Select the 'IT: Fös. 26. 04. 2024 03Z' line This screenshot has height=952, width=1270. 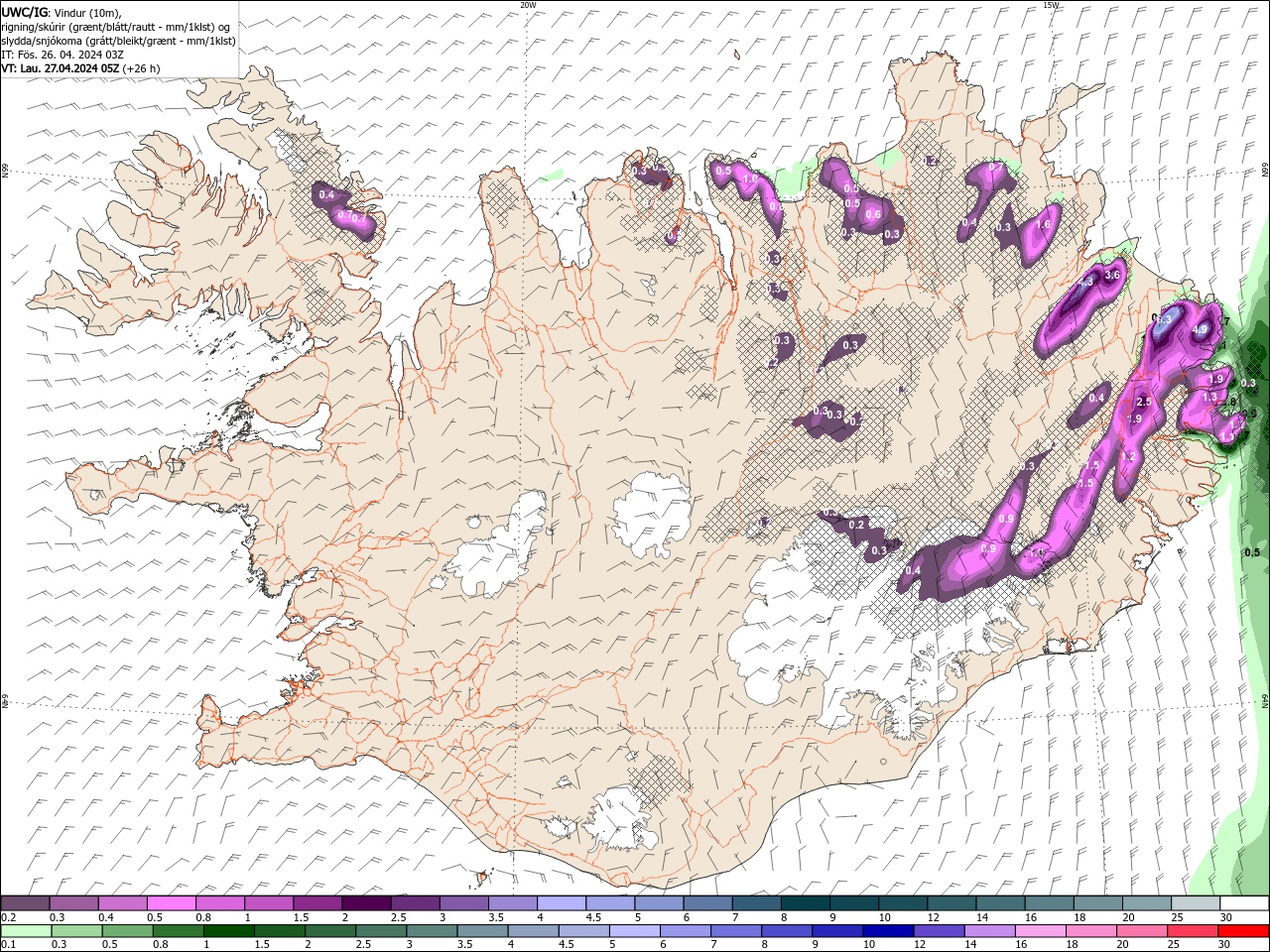63,55
